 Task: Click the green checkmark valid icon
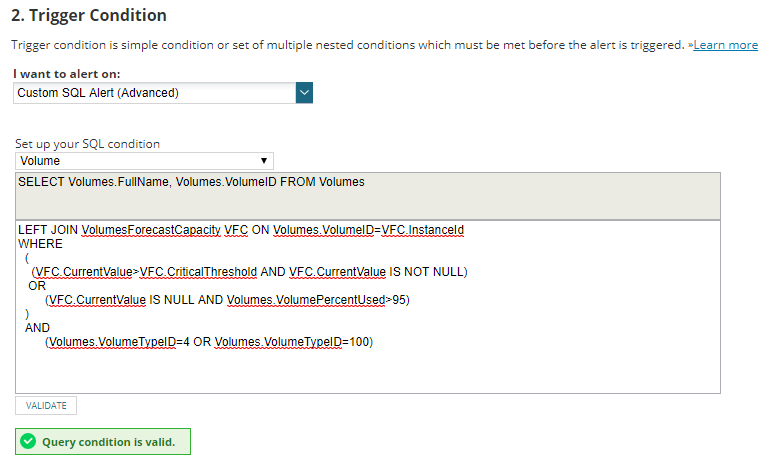pyautogui.click(x=28, y=441)
